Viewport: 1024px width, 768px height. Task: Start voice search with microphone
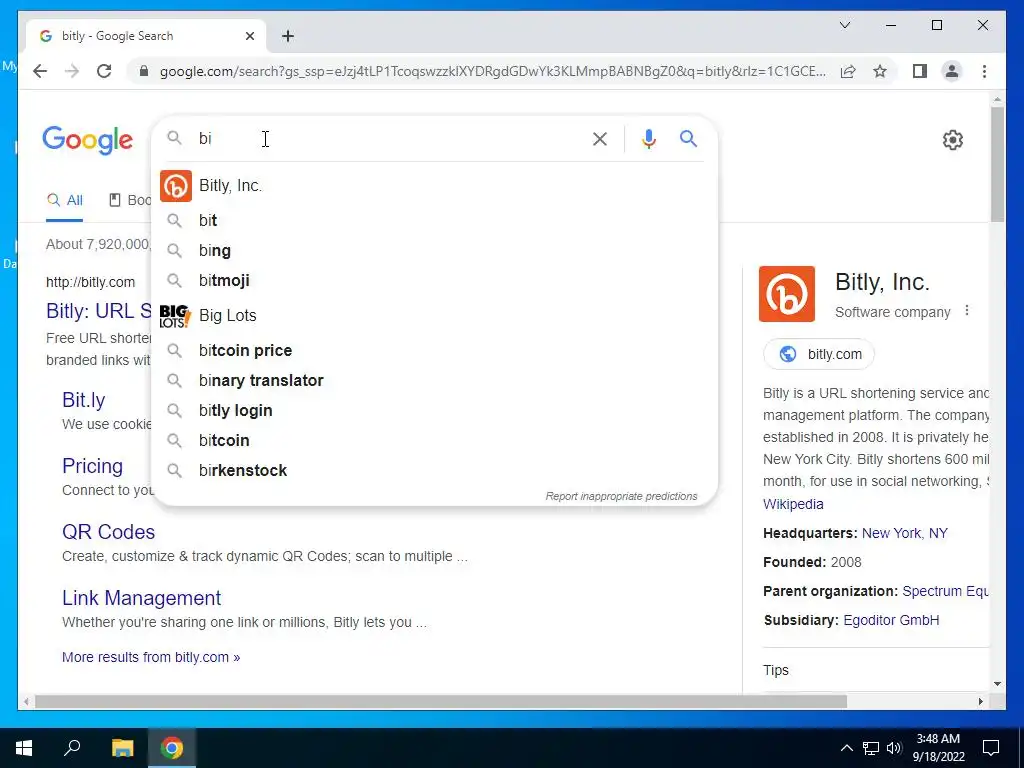coord(648,139)
